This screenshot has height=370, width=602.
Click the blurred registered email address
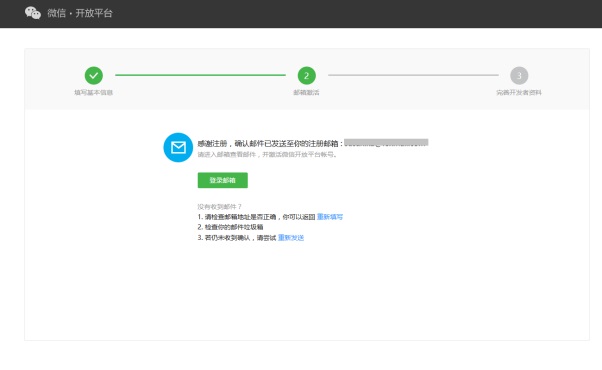[386, 143]
